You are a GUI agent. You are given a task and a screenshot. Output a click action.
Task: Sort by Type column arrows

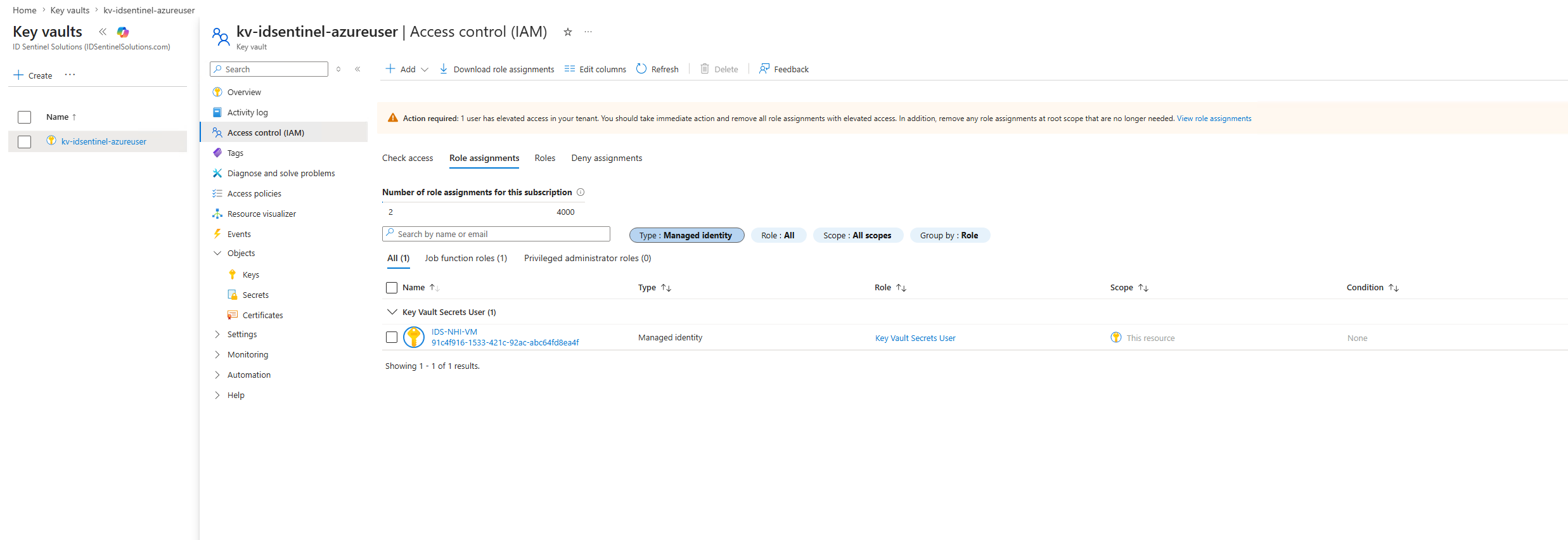click(x=666, y=288)
